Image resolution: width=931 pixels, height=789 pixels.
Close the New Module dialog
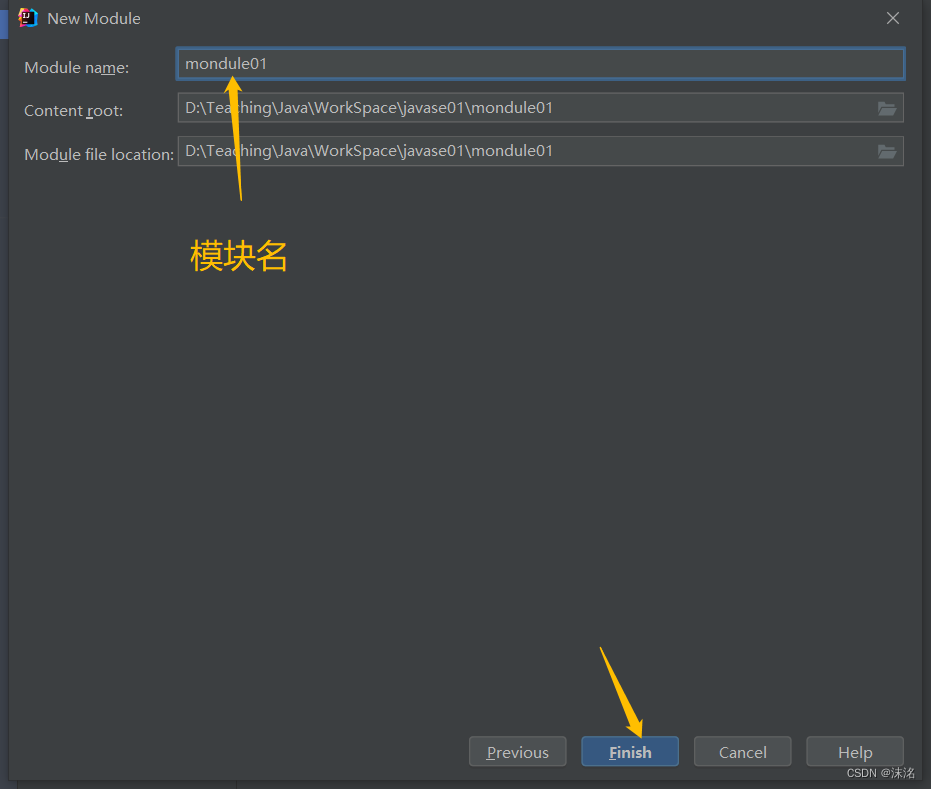[x=892, y=17]
